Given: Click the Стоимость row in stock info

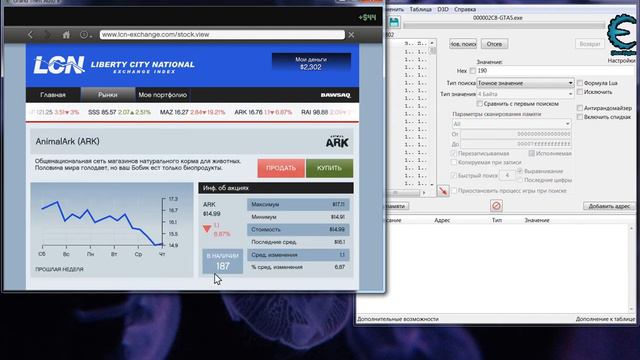Looking at the screenshot, I should (x=298, y=229).
